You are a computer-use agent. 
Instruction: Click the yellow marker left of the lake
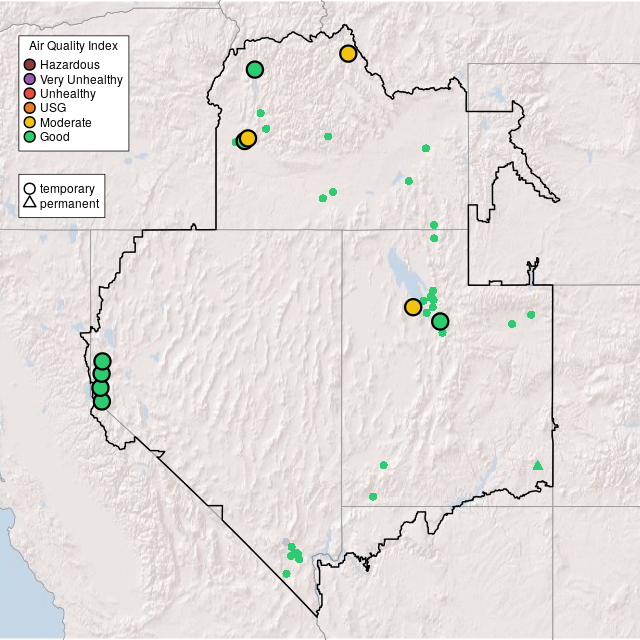tap(413, 306)
